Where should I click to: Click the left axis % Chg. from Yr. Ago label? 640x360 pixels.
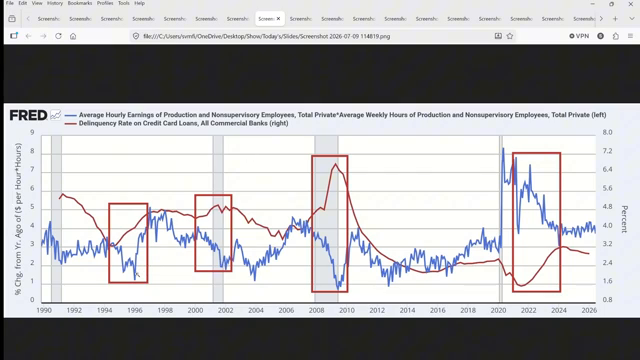(18, 219)
